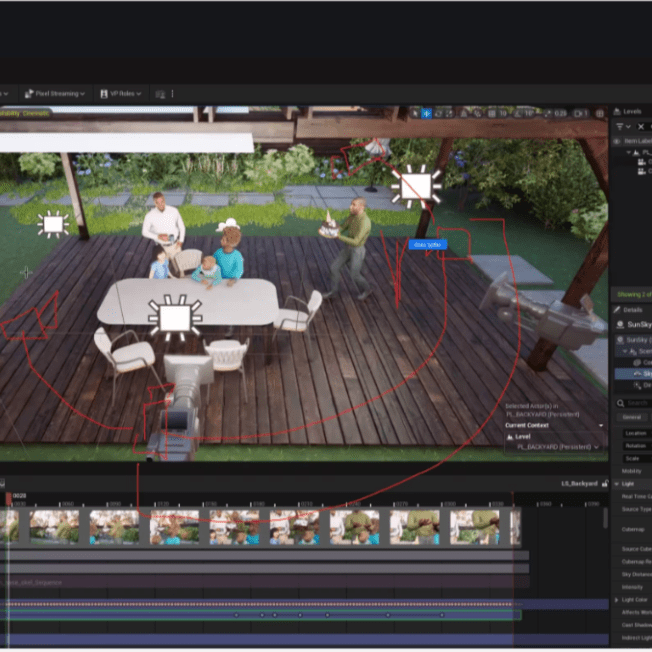Open the Pixel Streaming dropdown
The height and width of the screenshot is (652, 652).
click(x=55, y=94)
